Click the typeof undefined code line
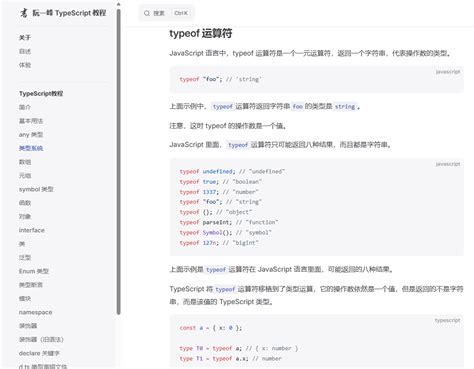 232,172
